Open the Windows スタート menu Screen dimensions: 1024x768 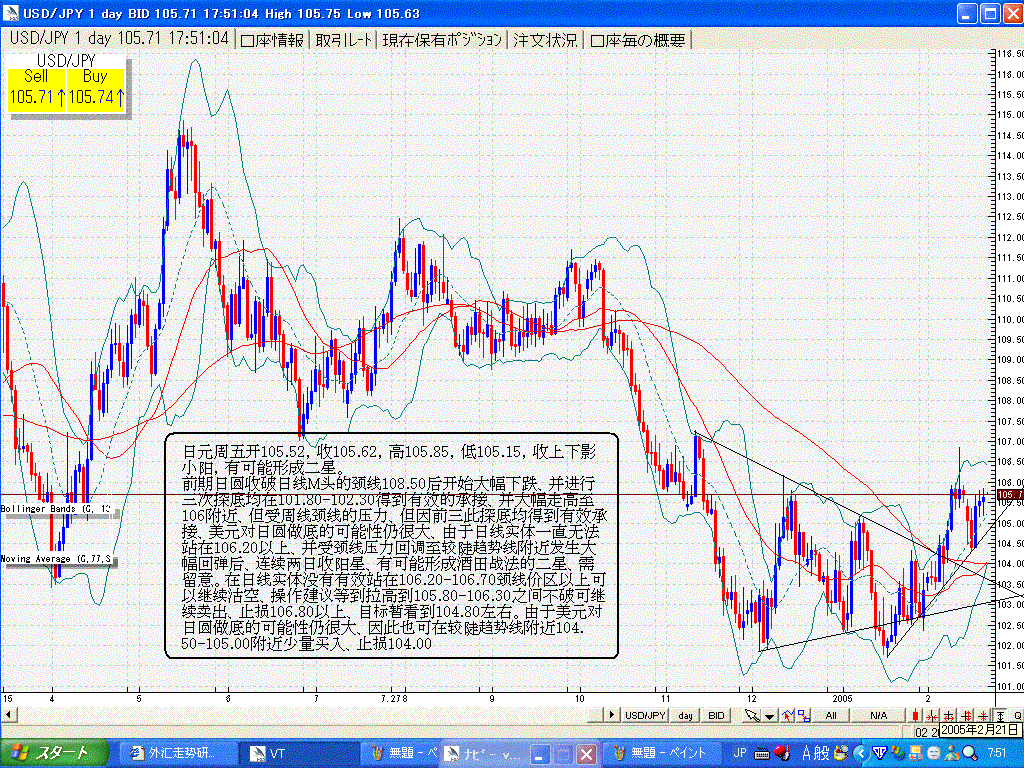tap(50, 753)
